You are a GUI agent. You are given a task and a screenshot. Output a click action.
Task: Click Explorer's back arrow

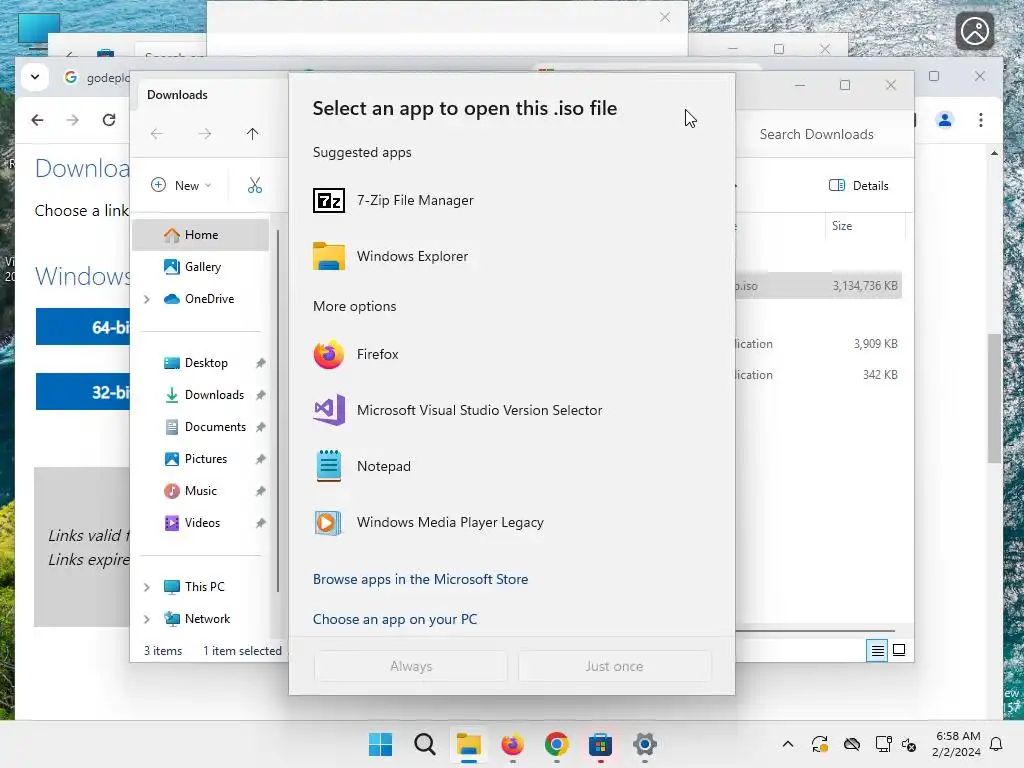click(x=157, y=134)
